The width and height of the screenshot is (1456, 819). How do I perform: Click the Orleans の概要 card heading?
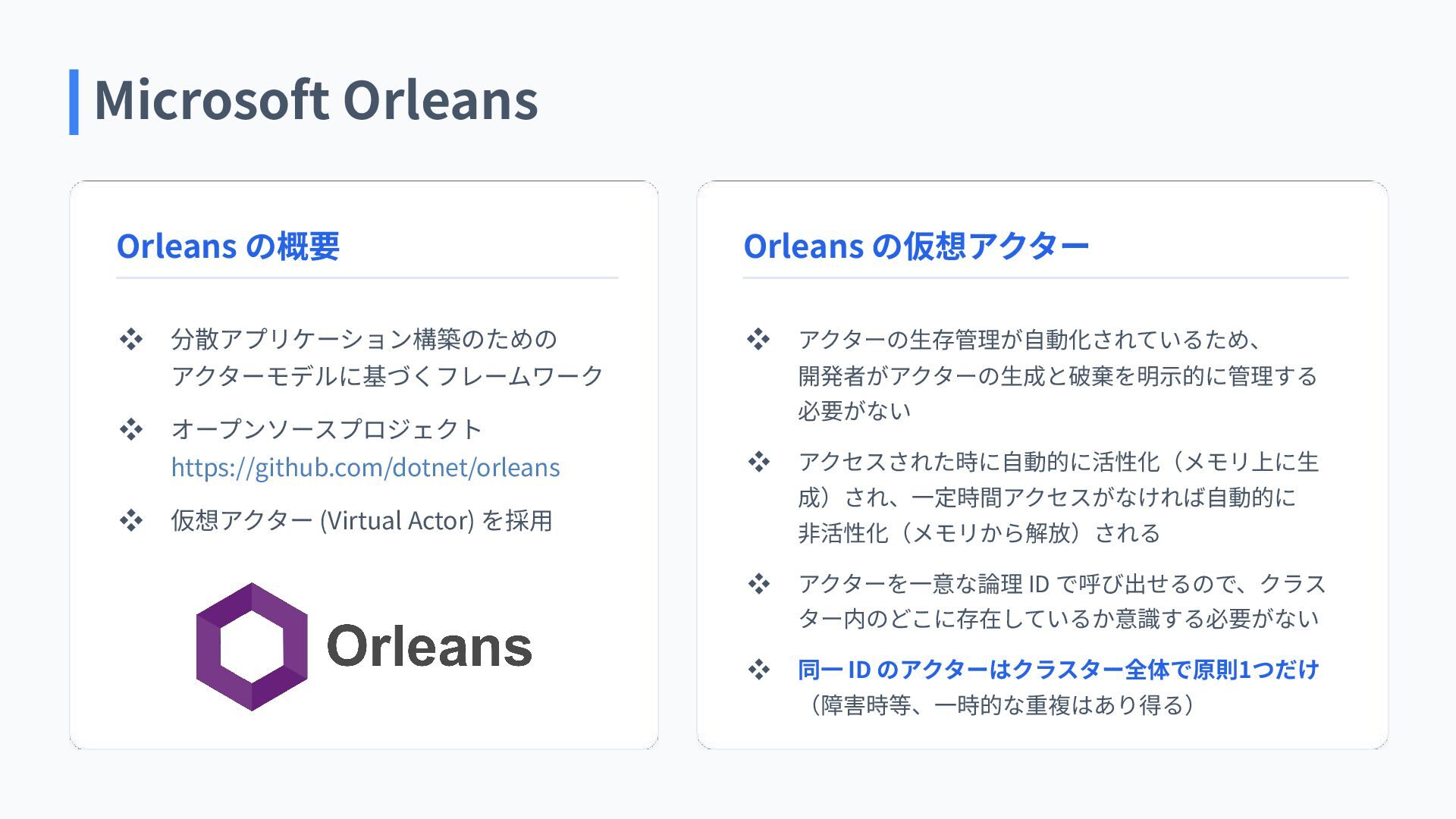[x=227, y=246]
